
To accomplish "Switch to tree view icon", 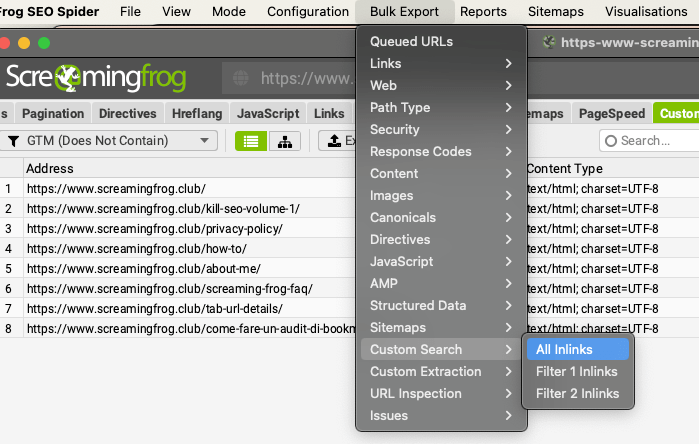I will tap(284, 141).
